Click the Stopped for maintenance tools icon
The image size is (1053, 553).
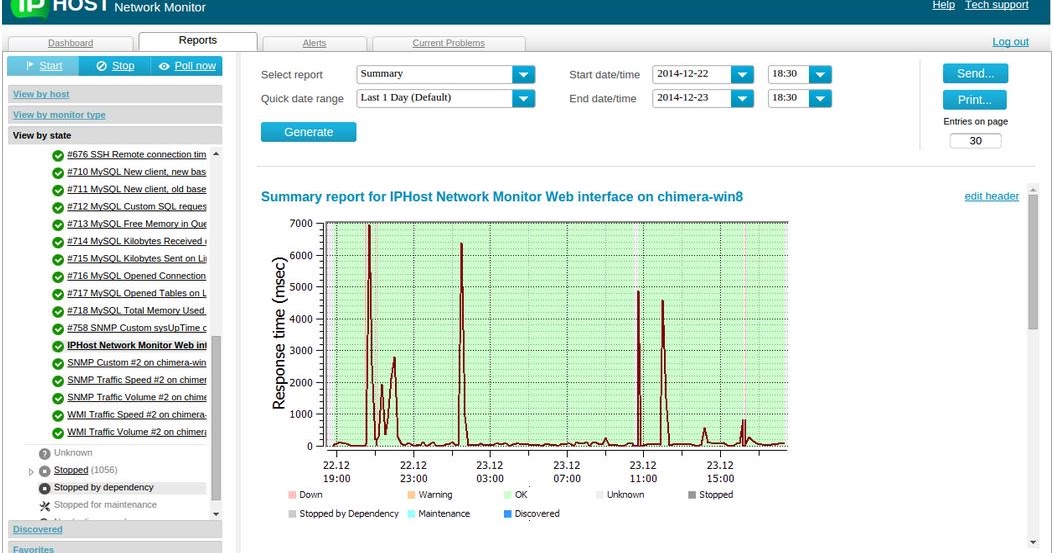[x=44, y=506]
